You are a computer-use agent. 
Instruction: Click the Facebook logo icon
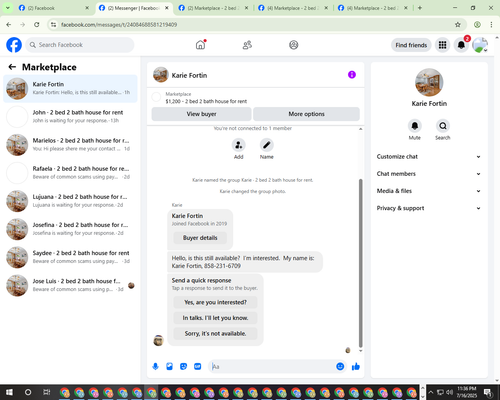14,45
